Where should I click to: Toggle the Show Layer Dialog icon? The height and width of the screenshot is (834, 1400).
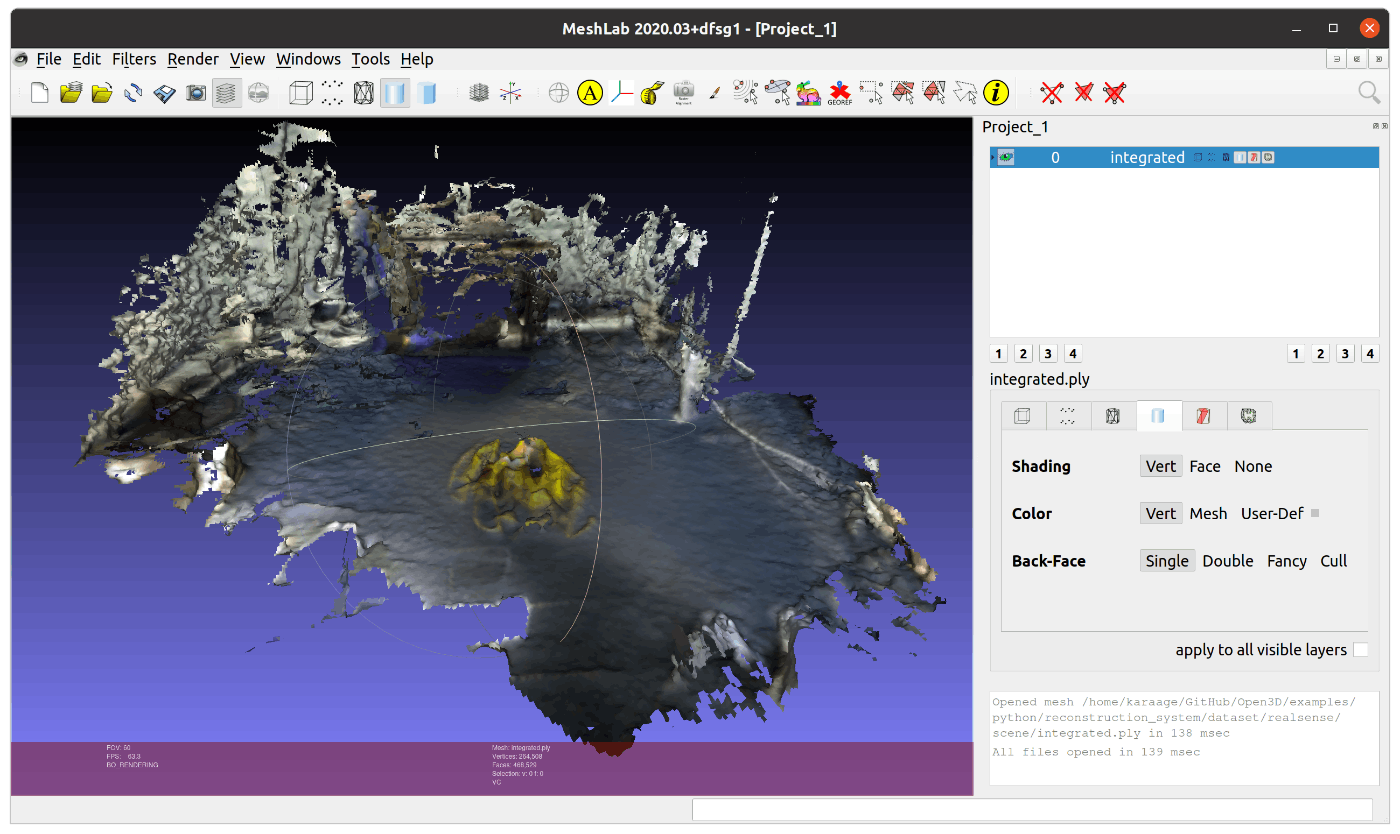tap(227, 93)
